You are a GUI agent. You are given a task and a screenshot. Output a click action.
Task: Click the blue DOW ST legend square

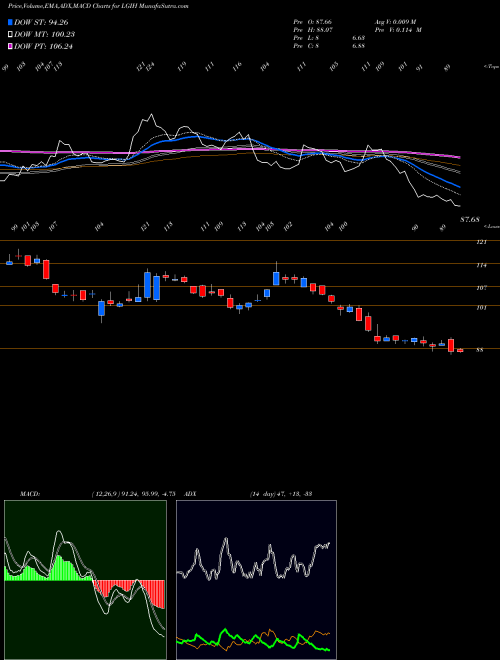pos(10,22)
